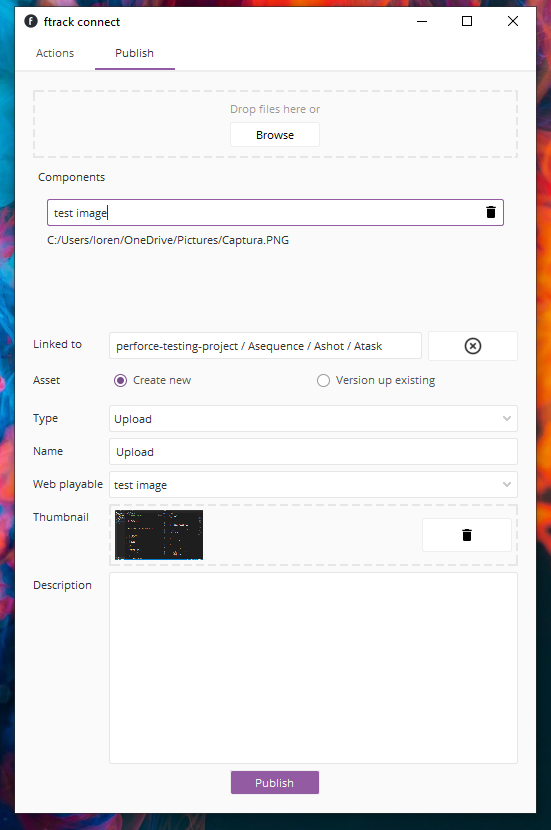
Task: Click the Linked to path field
Action: coord(265,346)
